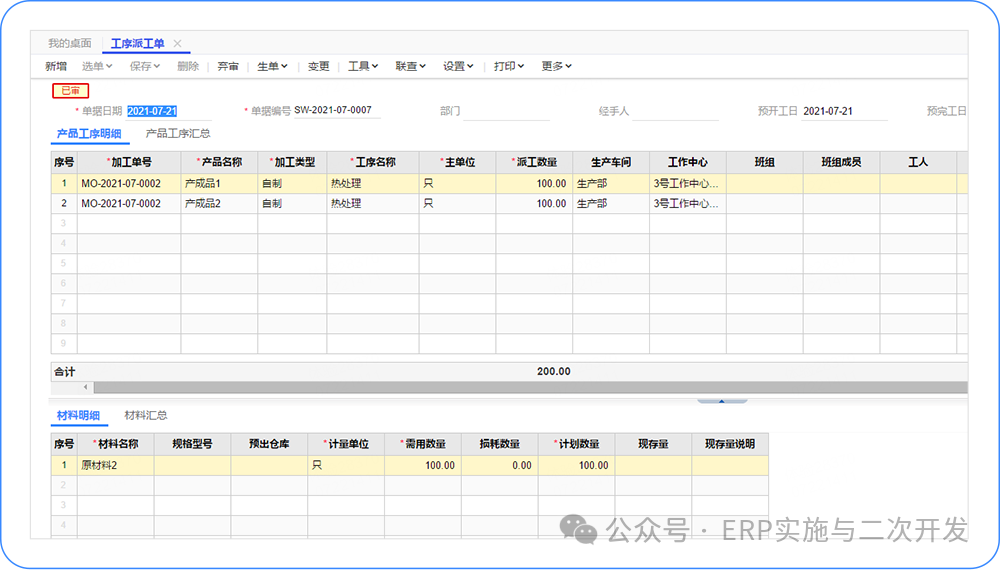
Task: Switch to the 我的桌面 tab
Action: click(69, 44)
